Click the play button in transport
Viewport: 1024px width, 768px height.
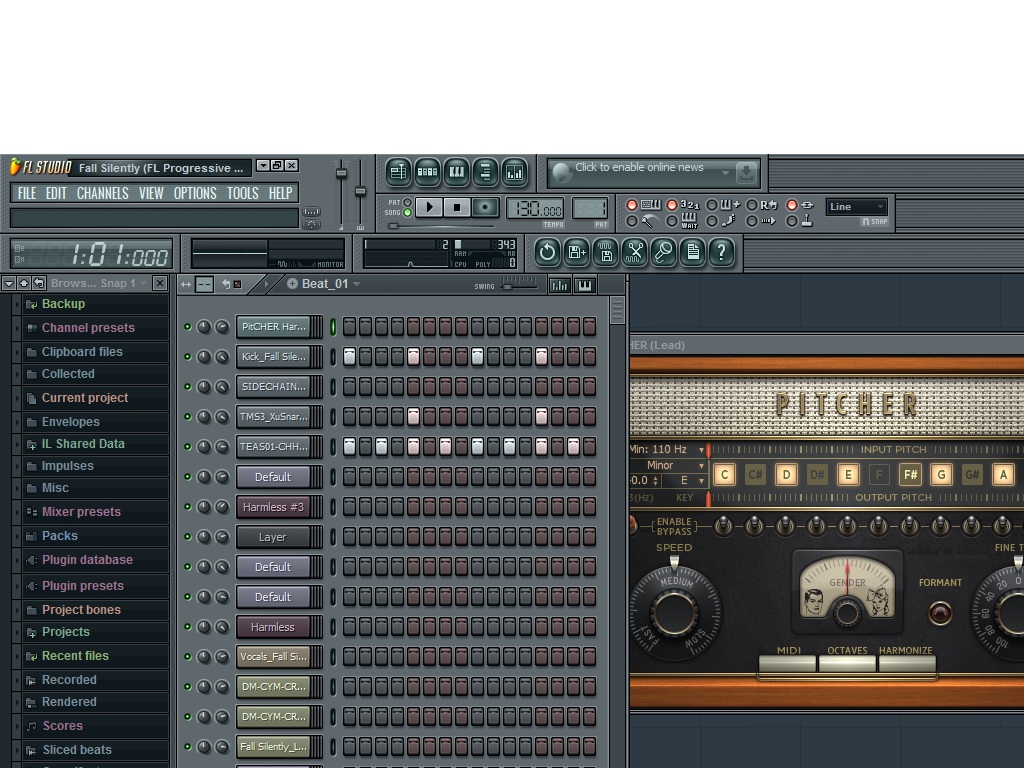[x=429, y=208]
